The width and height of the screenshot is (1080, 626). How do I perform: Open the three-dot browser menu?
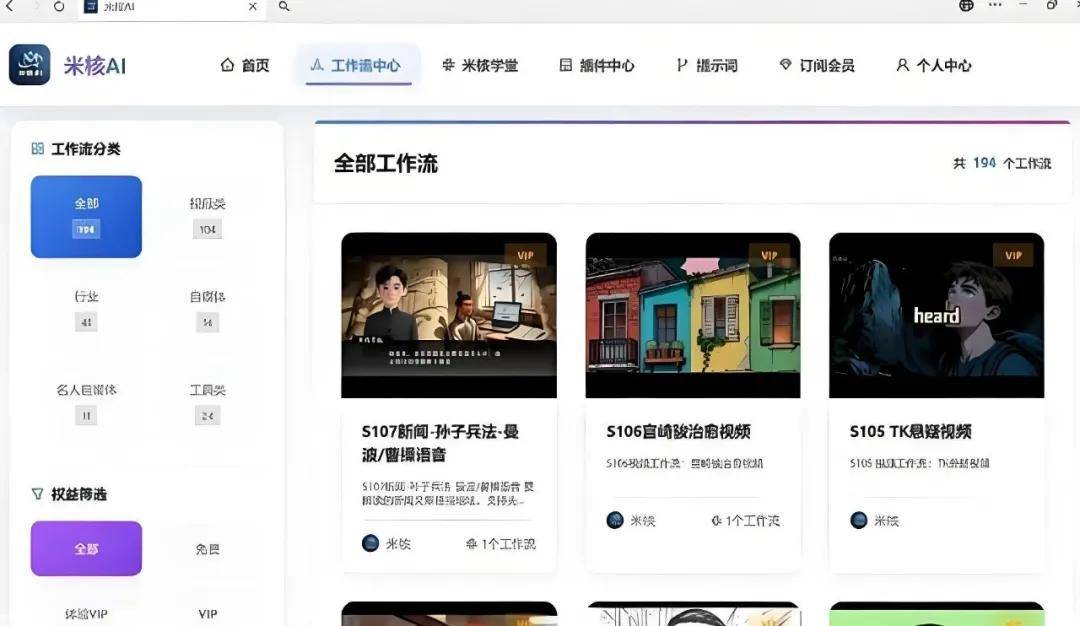click(995, 5)
